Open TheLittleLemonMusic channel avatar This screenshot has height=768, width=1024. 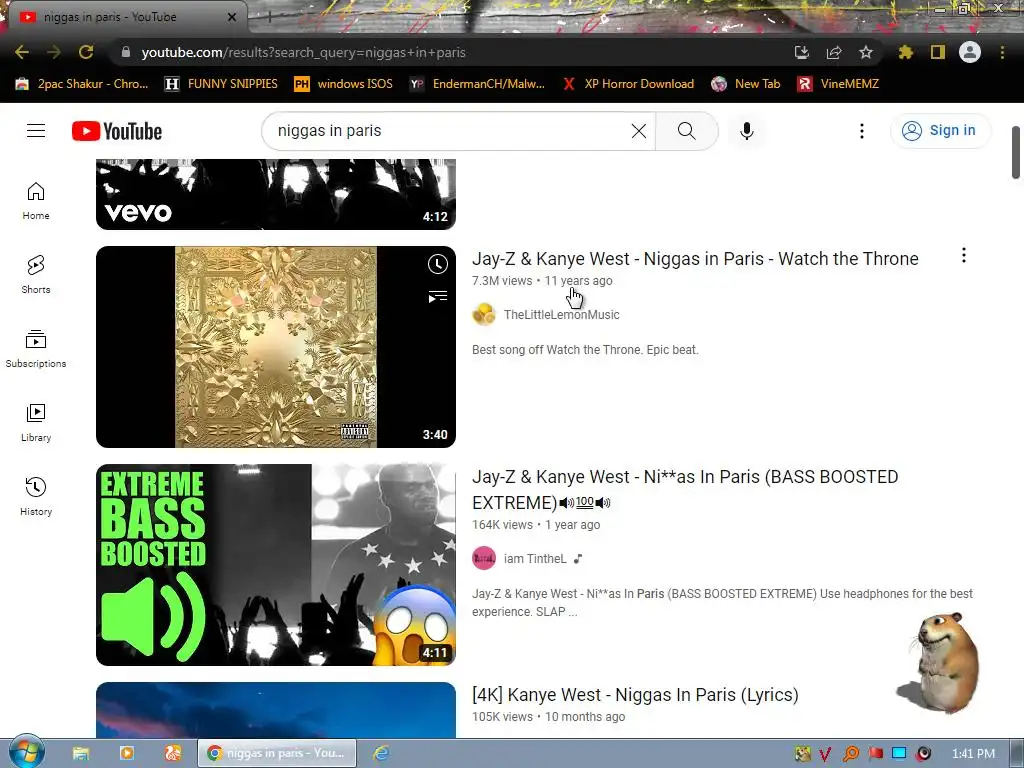pyautogui.click(x=484, y=314)
